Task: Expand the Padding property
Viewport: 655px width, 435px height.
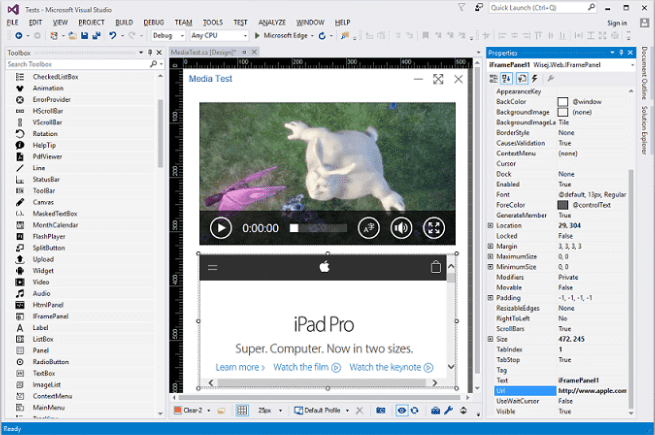Action: tap(490, 298)
